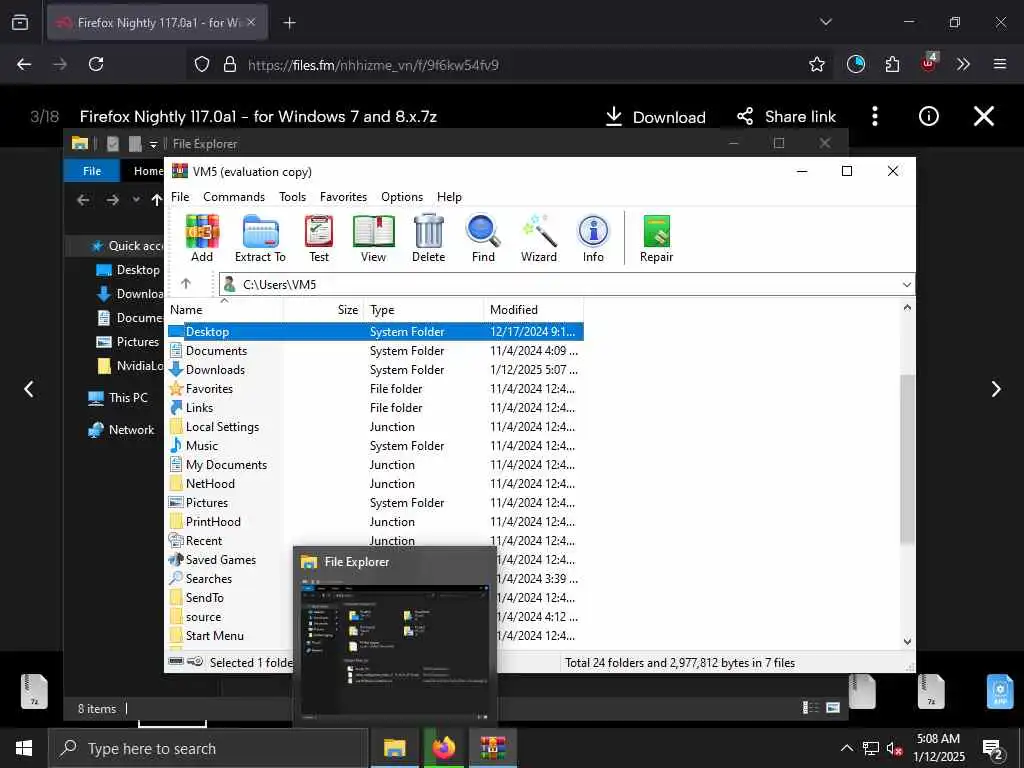1024x768 pixels.
Task: Click the taskbar search box
Action: 208,748
